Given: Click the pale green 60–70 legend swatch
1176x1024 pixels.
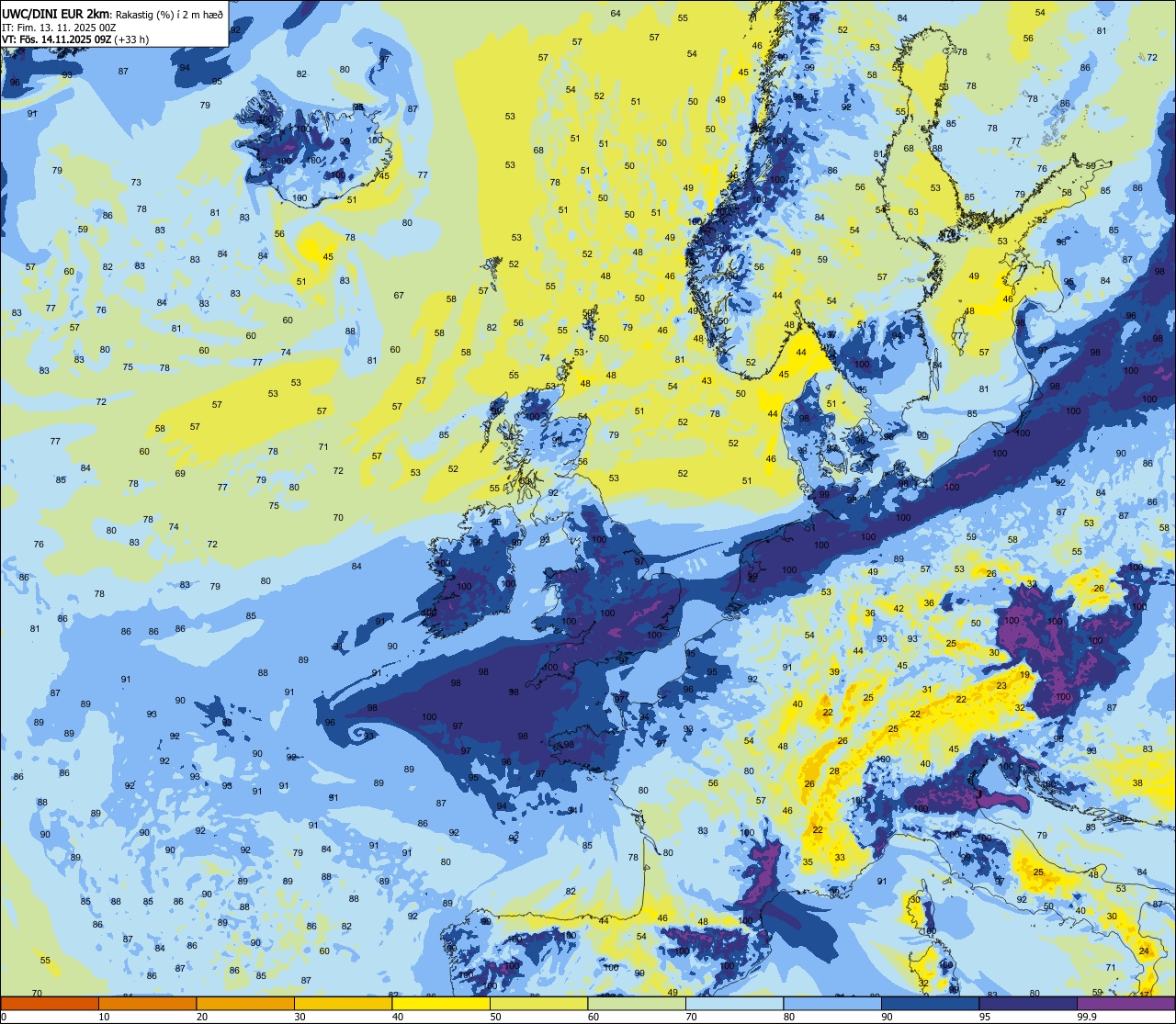Looking at the screenshot, I should pos(637,1004).
